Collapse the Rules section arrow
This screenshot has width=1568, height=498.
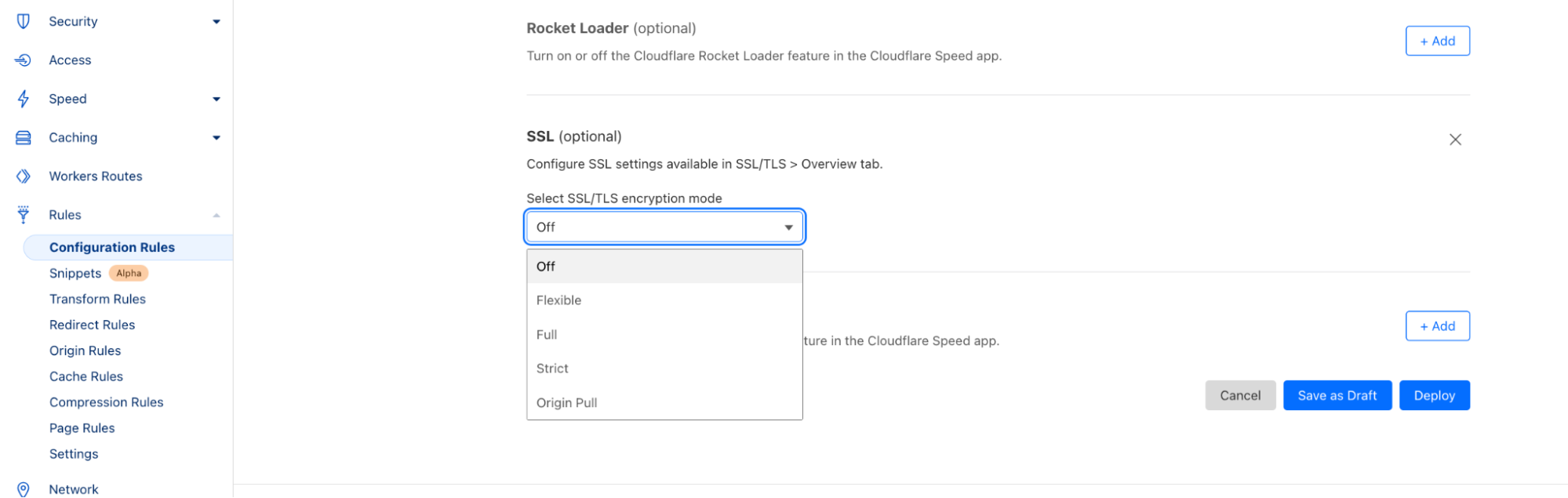216,216
